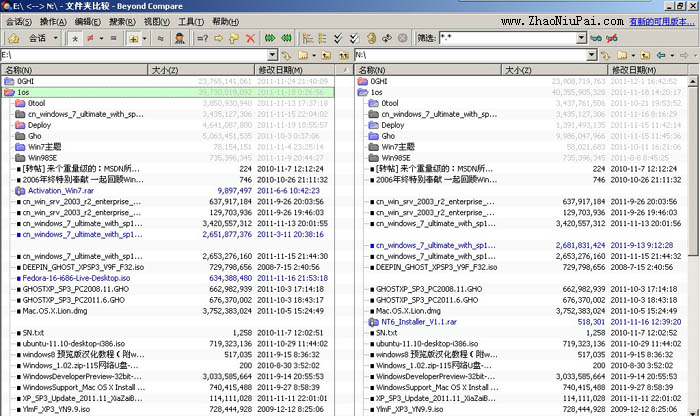This screenshot has width=700, height=416.
Task: Open the 工具(T) menu
Action: [191, 21]
